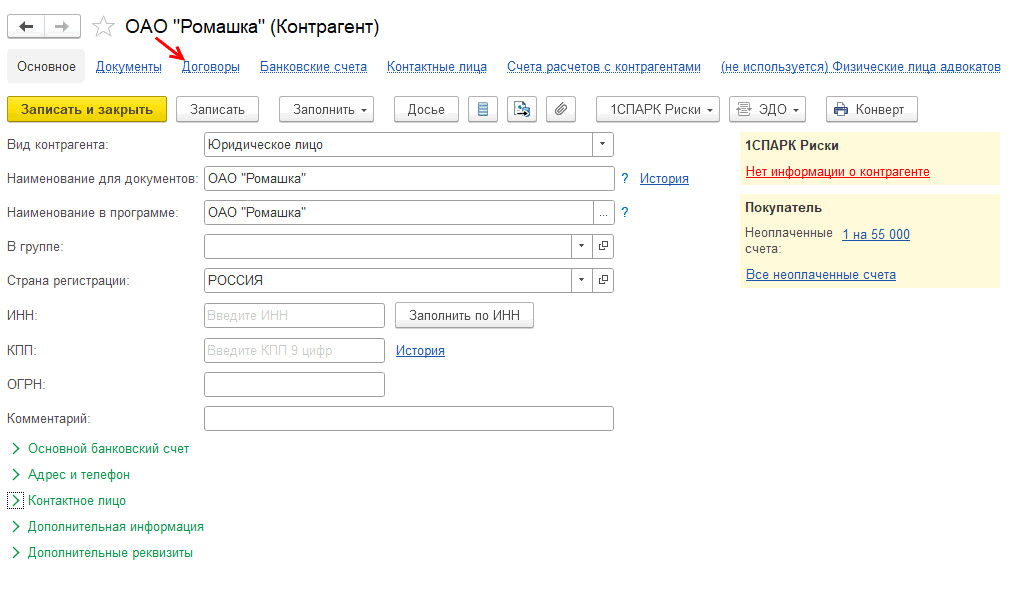Image resolution: width=1021 pixels, height=591 pixels.
Task: Open attached files via paperclip icon
Action: [x=561, y=109]
